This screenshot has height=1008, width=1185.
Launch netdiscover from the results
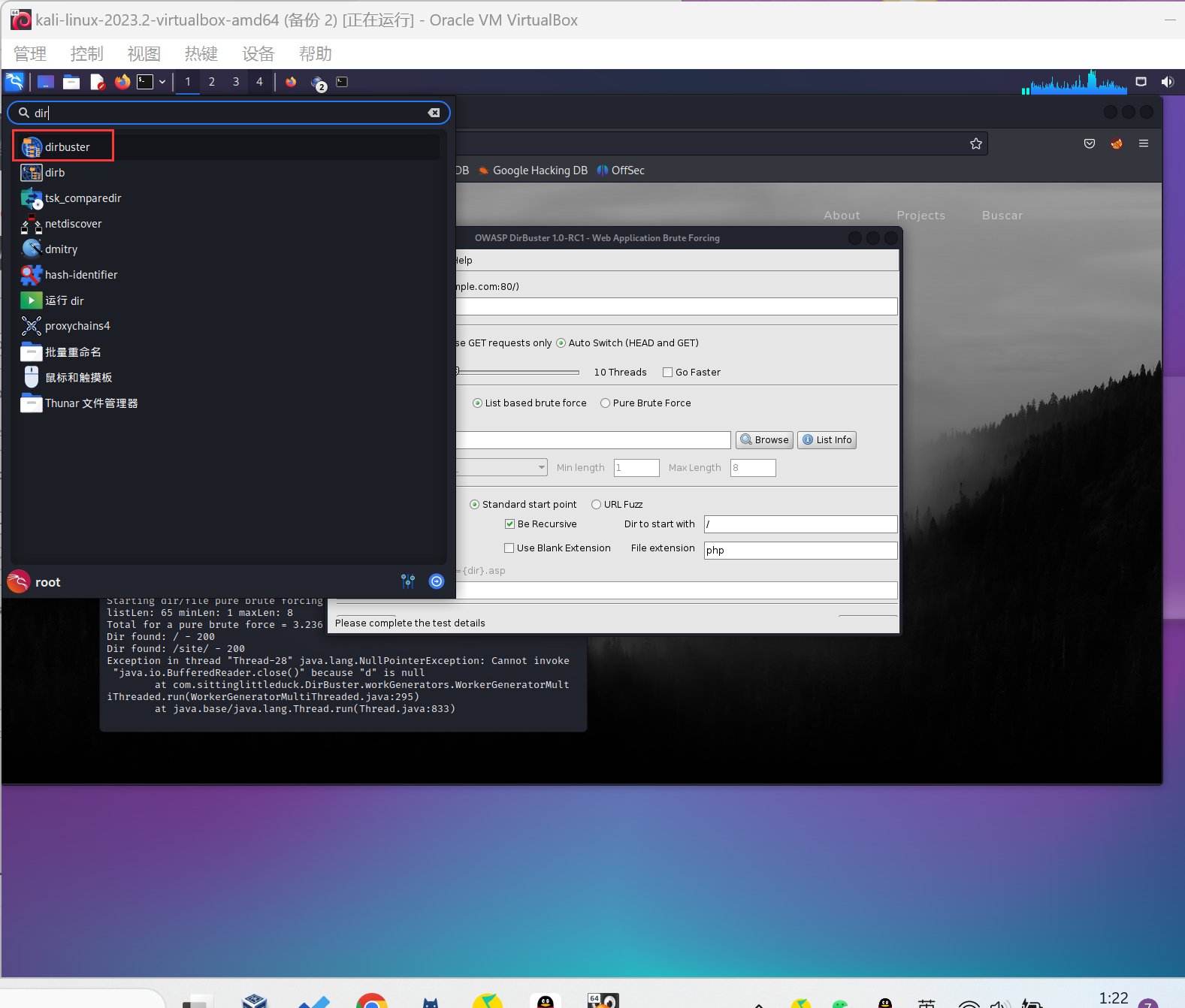pos(229,224)
